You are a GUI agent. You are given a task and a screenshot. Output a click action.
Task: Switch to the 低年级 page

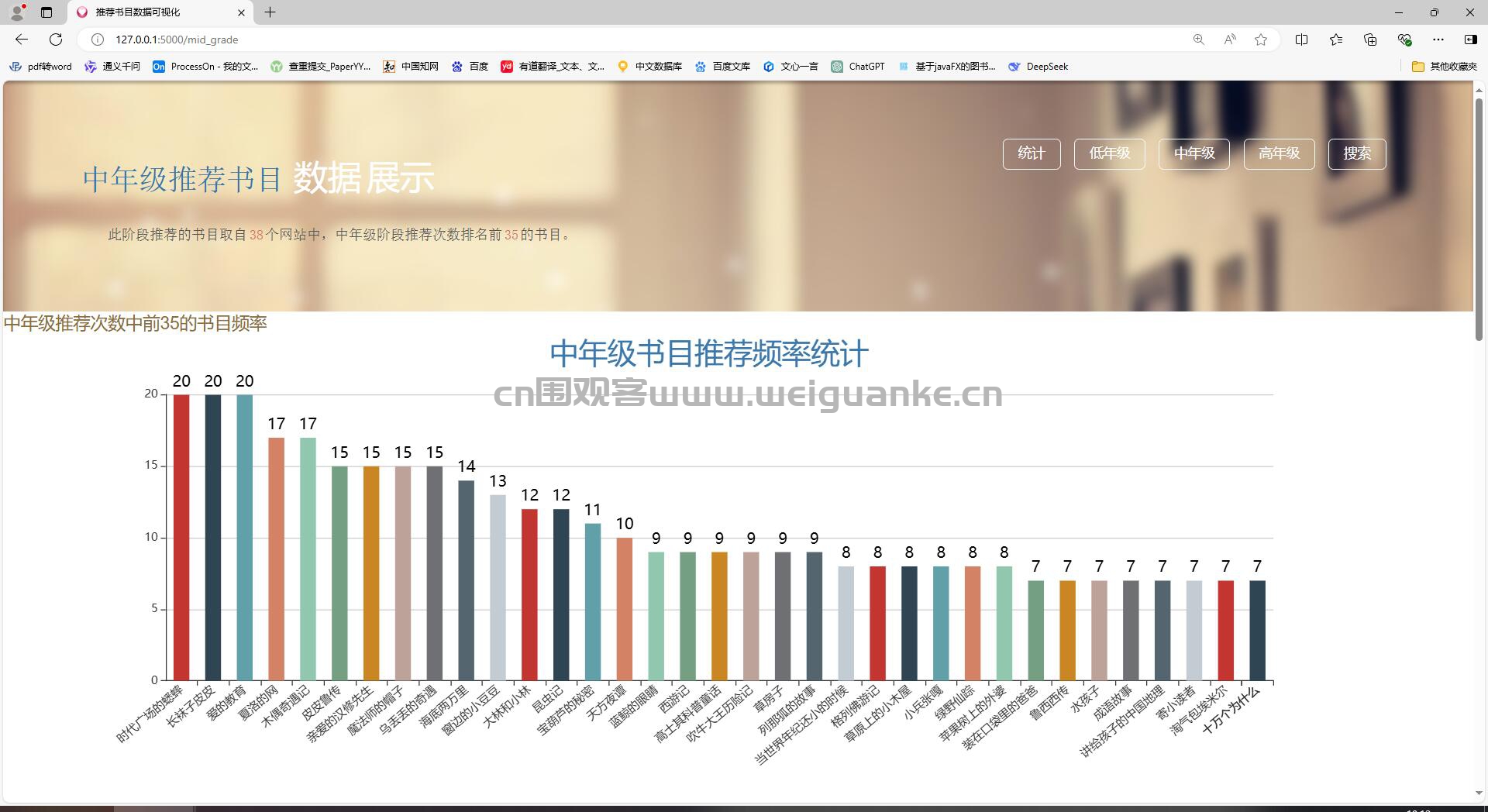pos(1110,153)
